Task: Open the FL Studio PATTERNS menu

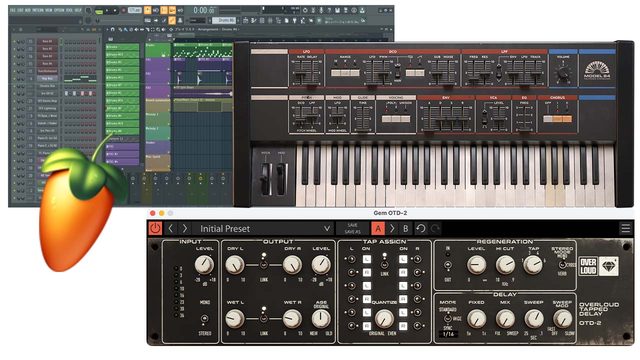Action: [x=38, y=10]
